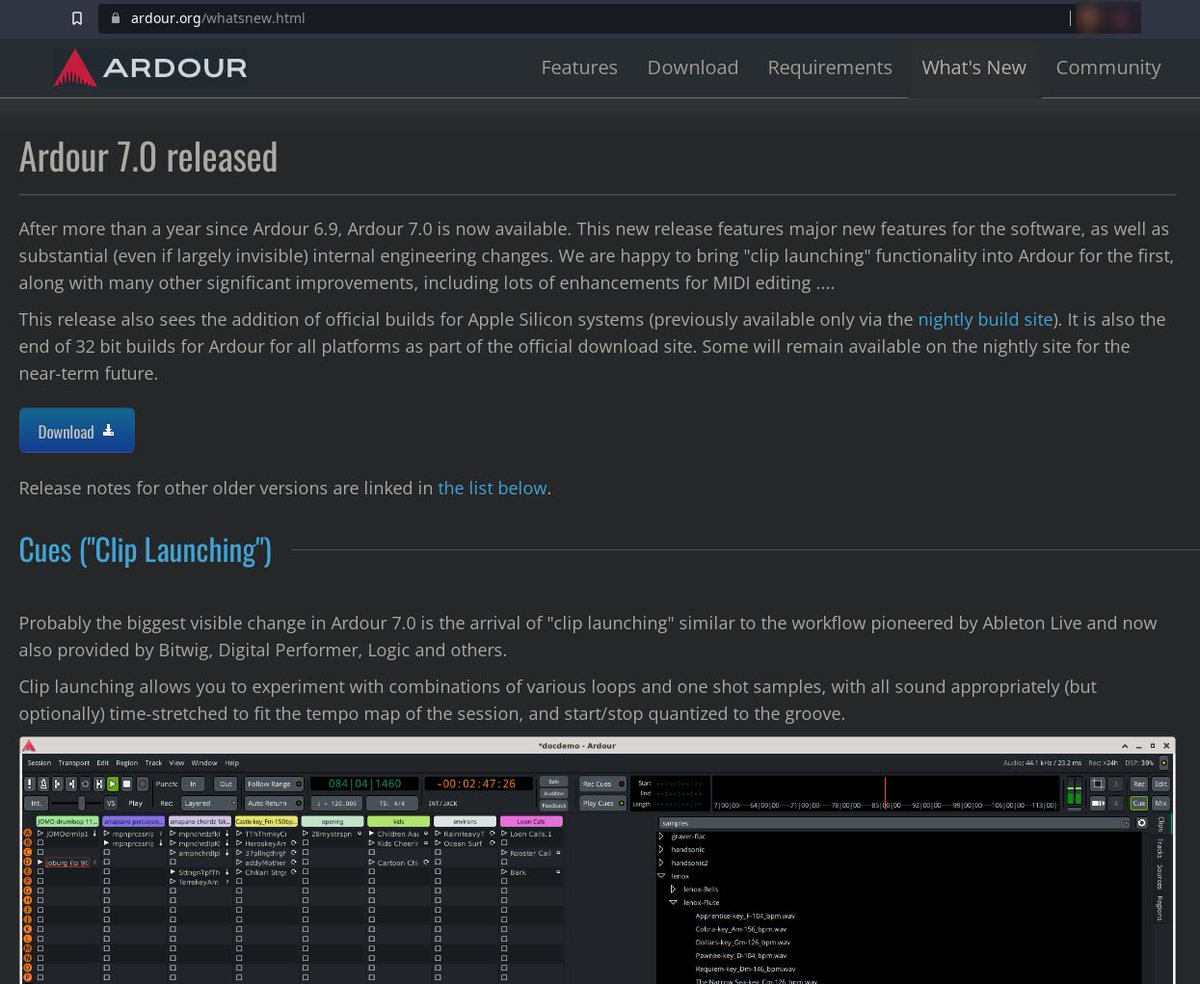Toggle Punch Out button
1200x984 pixels.
pos(225,784)
